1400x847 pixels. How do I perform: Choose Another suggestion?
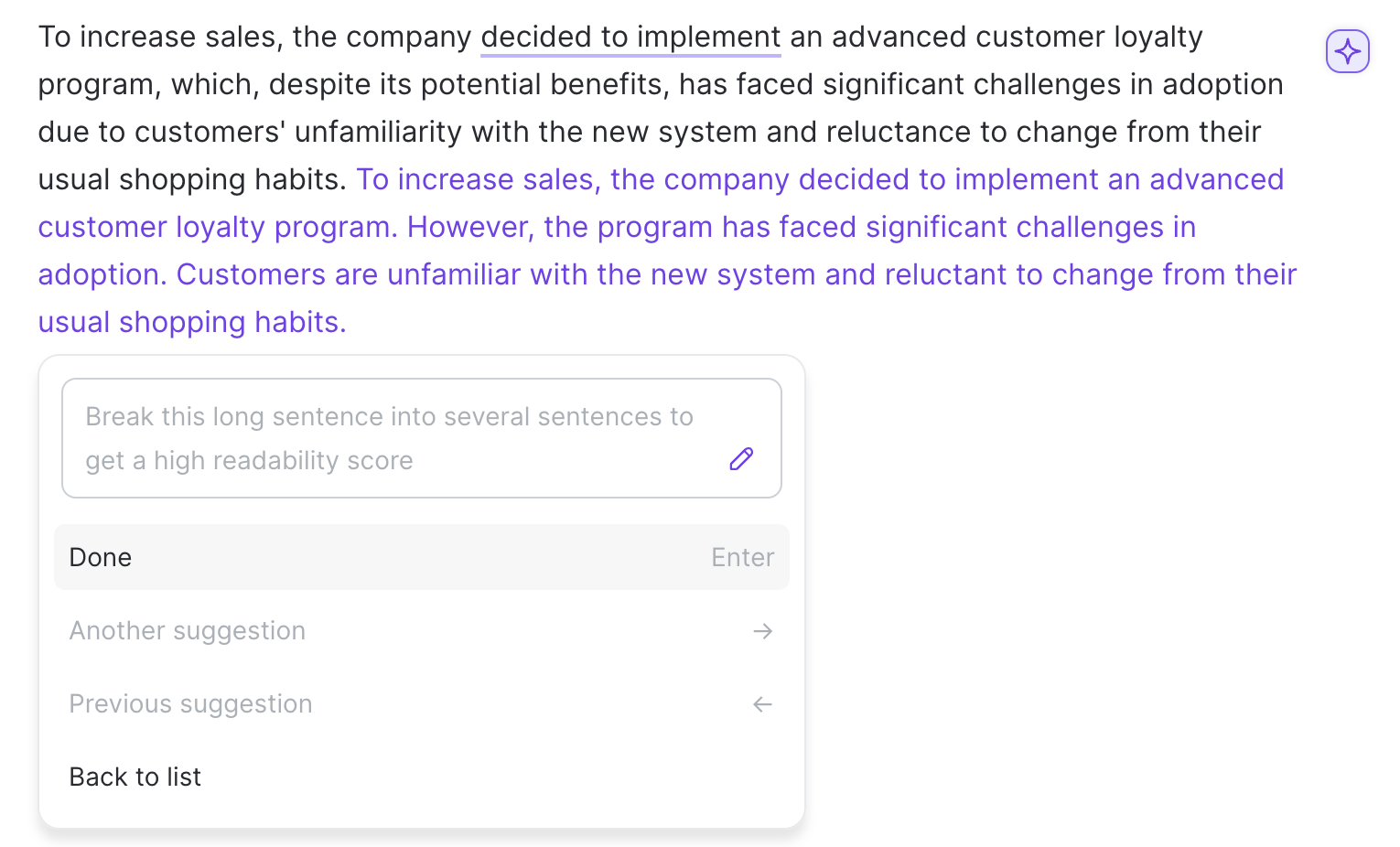click(422, 630)
